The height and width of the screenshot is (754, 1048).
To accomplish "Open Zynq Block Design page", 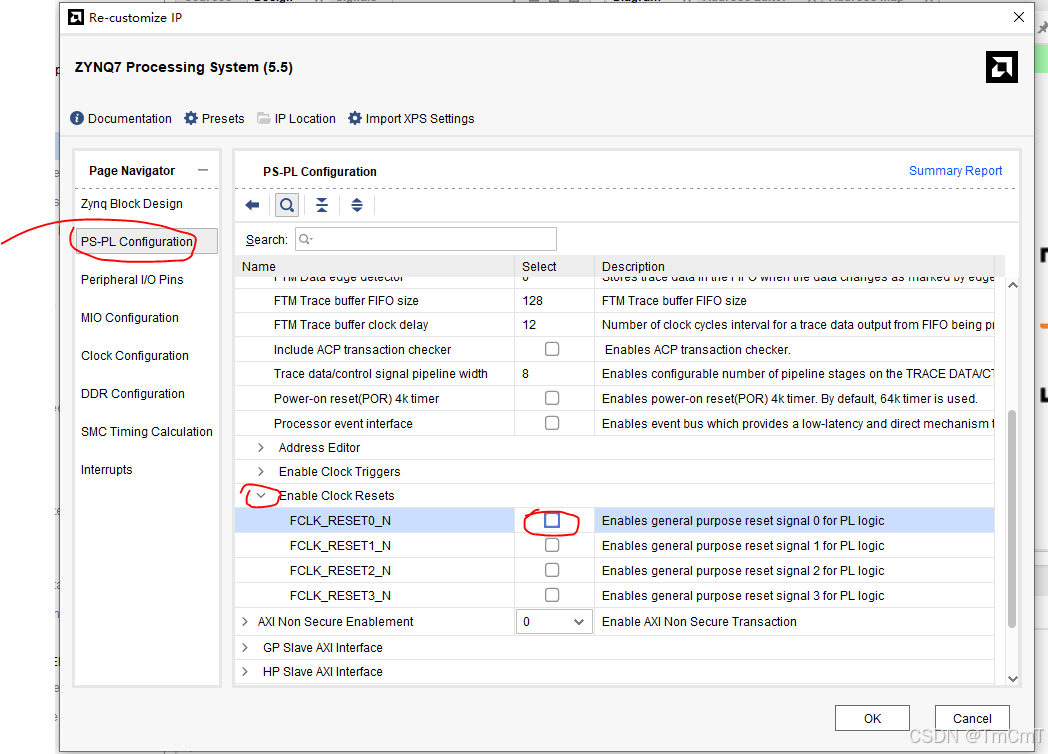I will pos(132,204).
